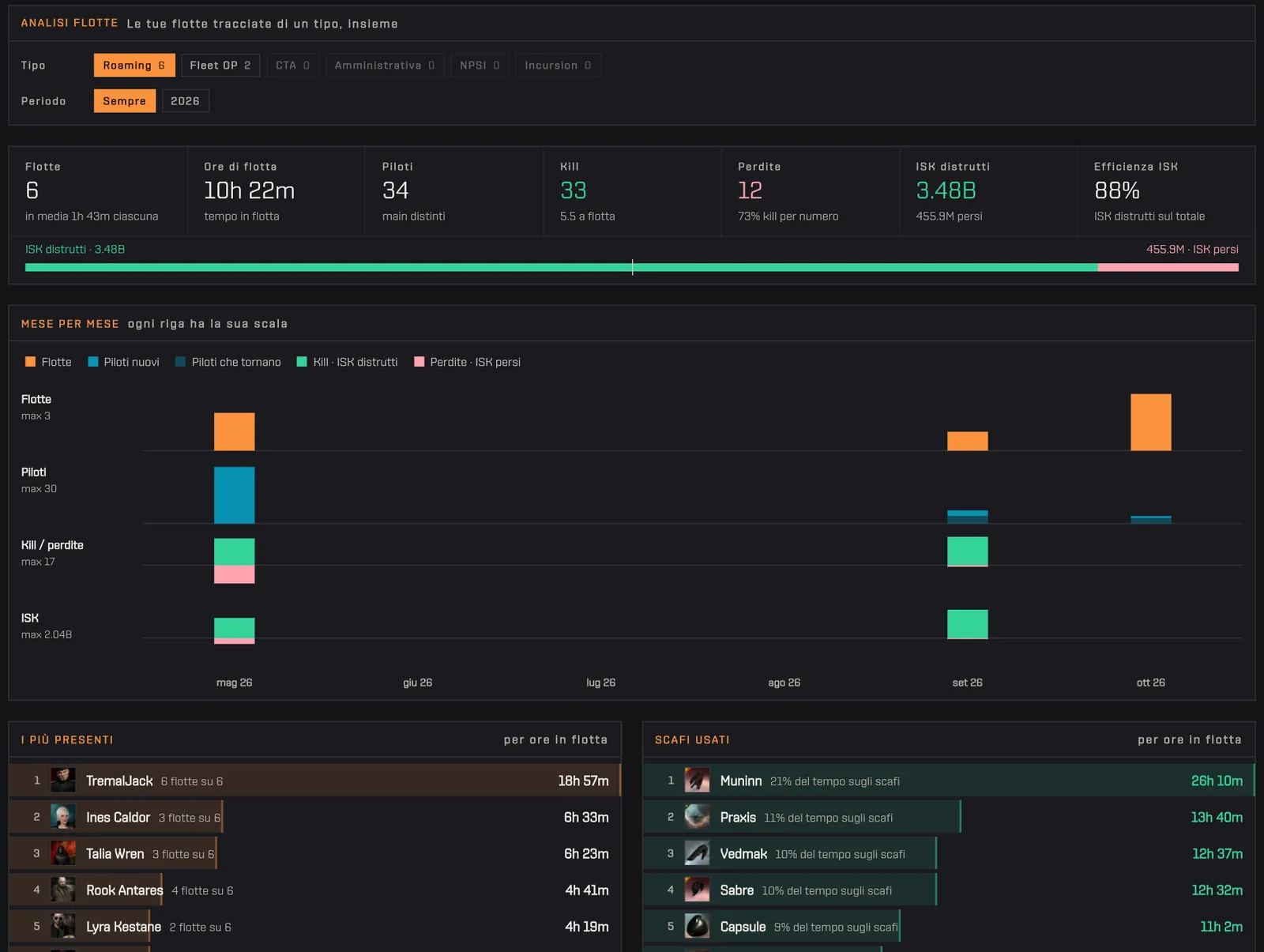The image size is (1264, 952).
Task: Click Ines Caldor's portrait avatar
Action: [63, 817]
